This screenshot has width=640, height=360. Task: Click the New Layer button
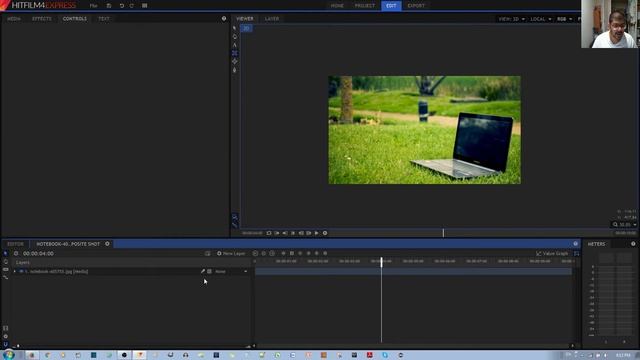pos(231,253)
